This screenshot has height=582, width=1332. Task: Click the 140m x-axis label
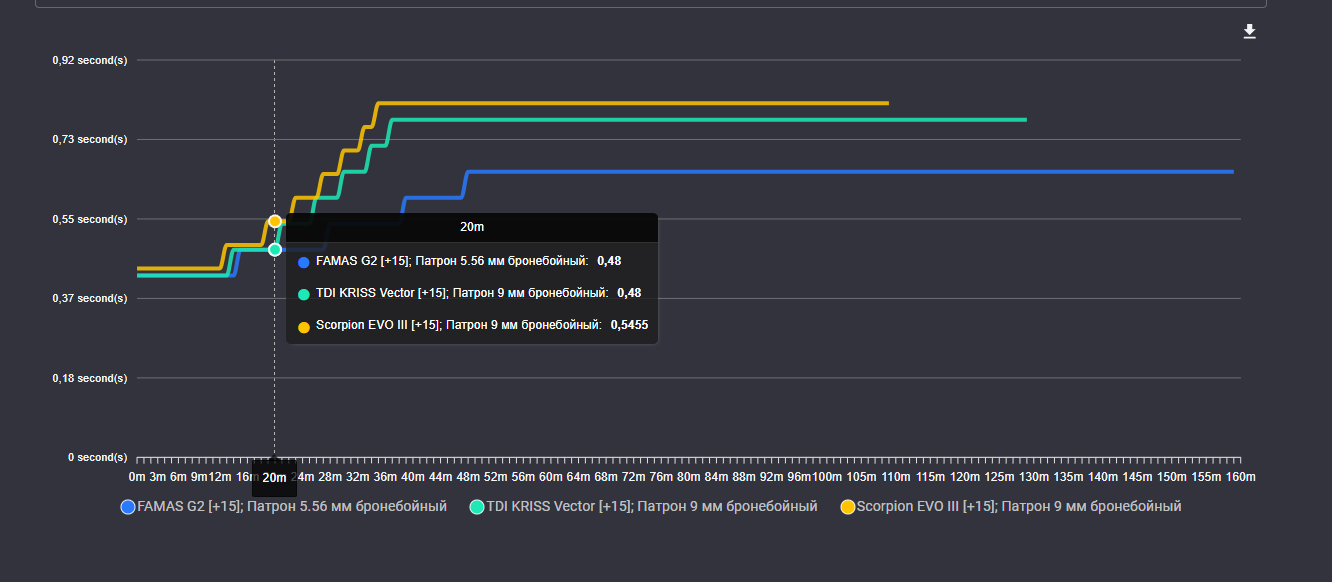[x=1103, y=476]
